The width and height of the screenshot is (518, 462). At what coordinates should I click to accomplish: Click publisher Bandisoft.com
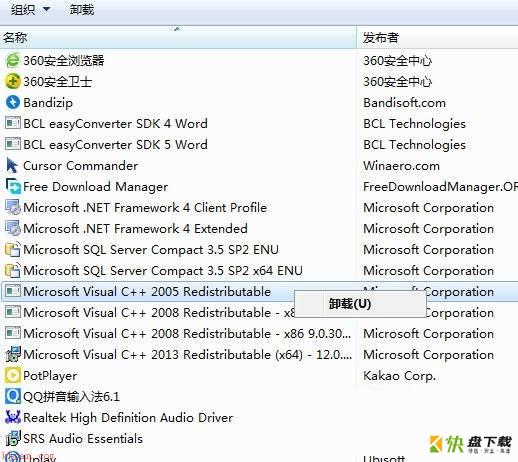click(404, 103)
